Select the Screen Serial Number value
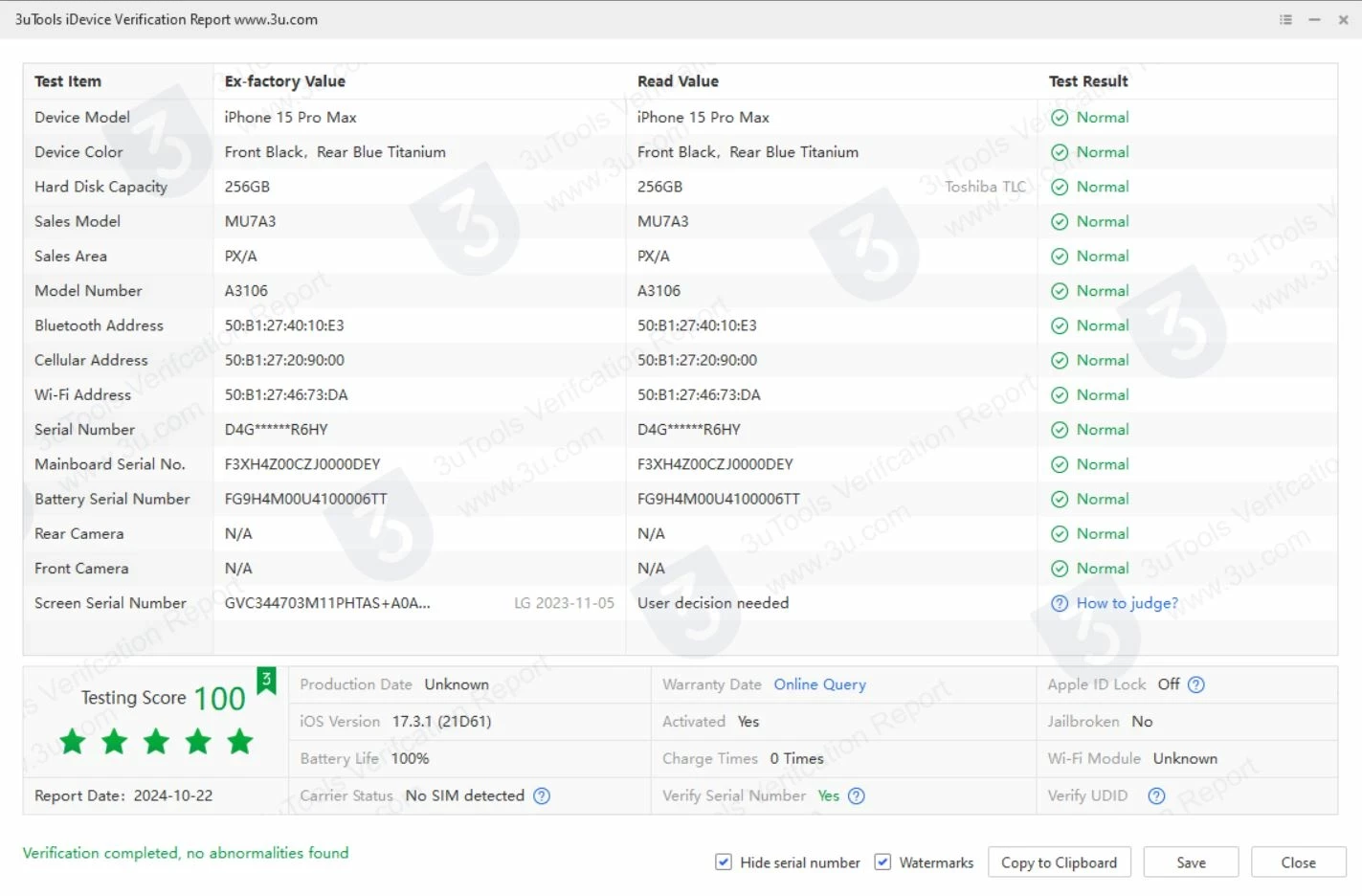This screenshot has width=1362, height=896. (327, 603)
